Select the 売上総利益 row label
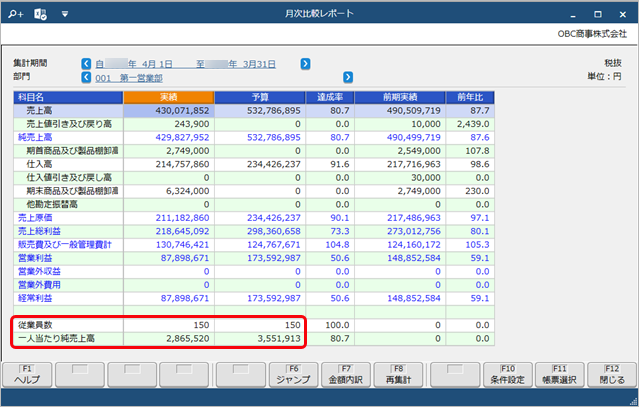 point(39,231)
